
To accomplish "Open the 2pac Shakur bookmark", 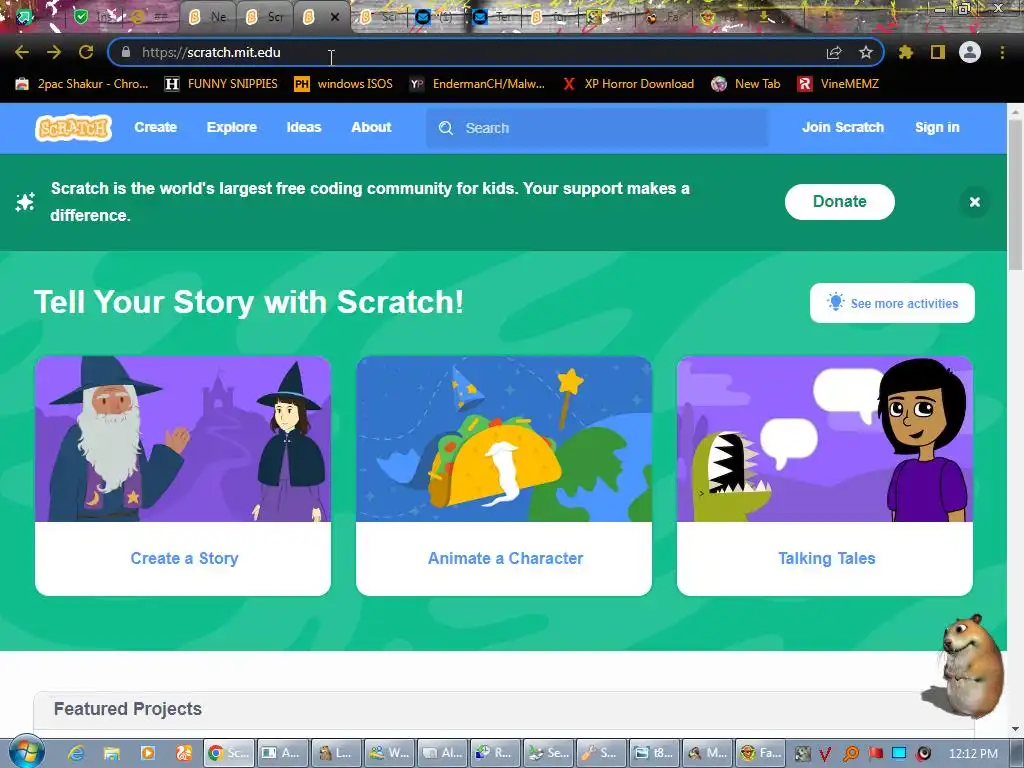I will [x=82, y=84].
